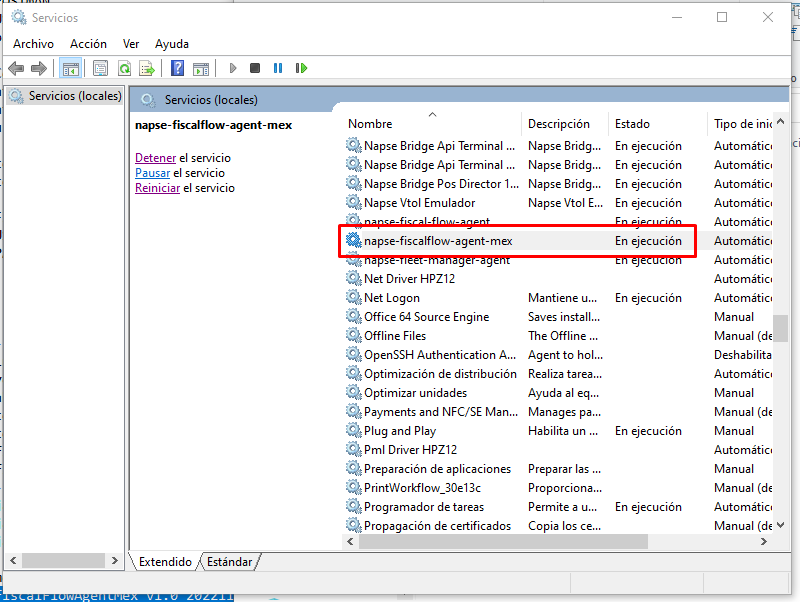The width and height of the screenshot is (800, 602).
Task: Click the Forward arrow toolbar icon
Action: pos(39,68)
